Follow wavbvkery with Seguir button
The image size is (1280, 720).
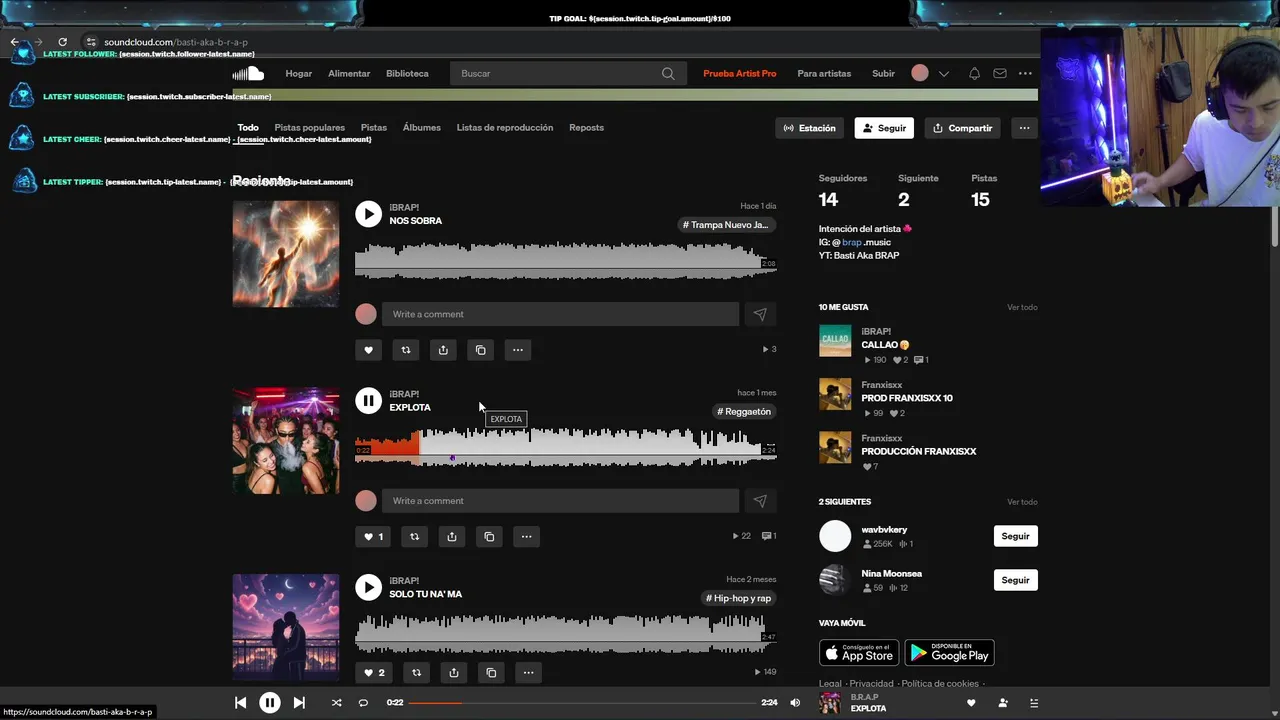pyautogui.click(x=1016, y=536)
